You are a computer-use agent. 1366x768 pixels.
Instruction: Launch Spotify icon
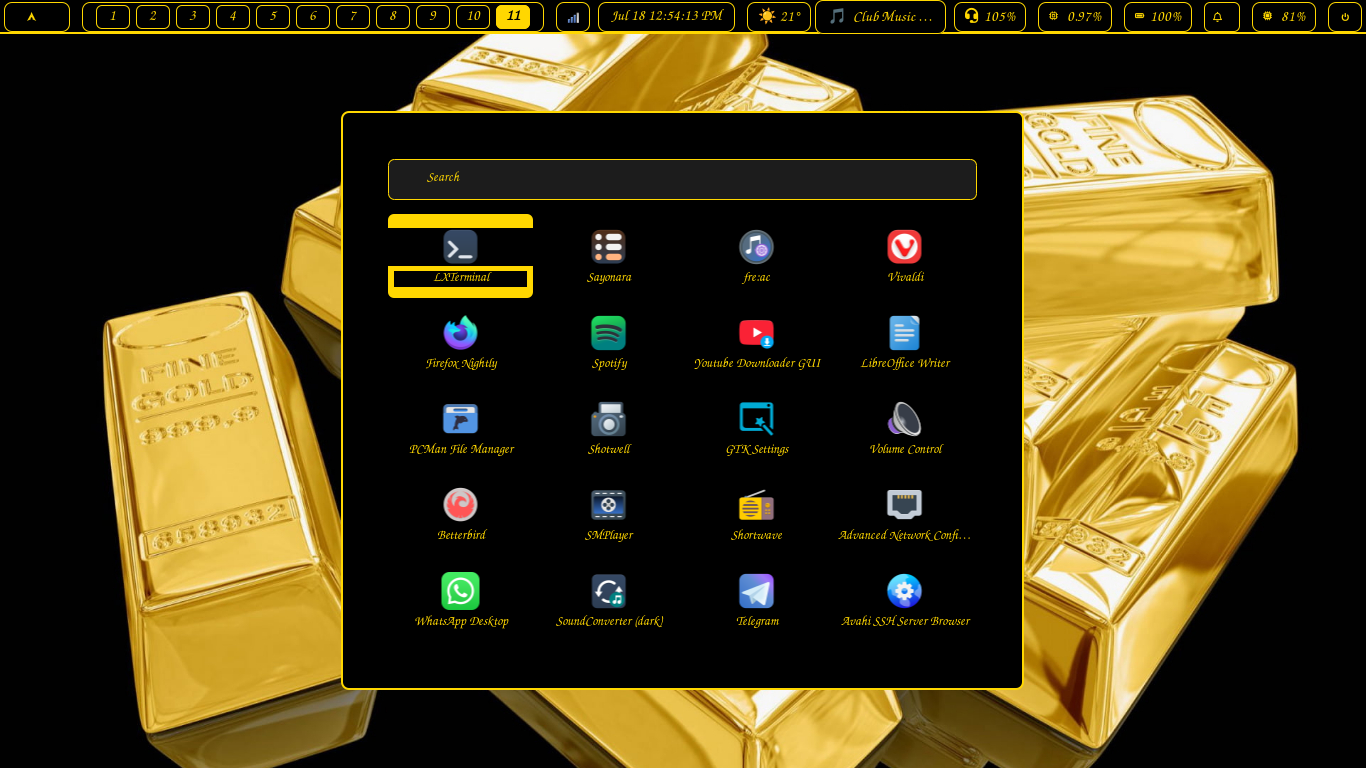pos(608,333)
